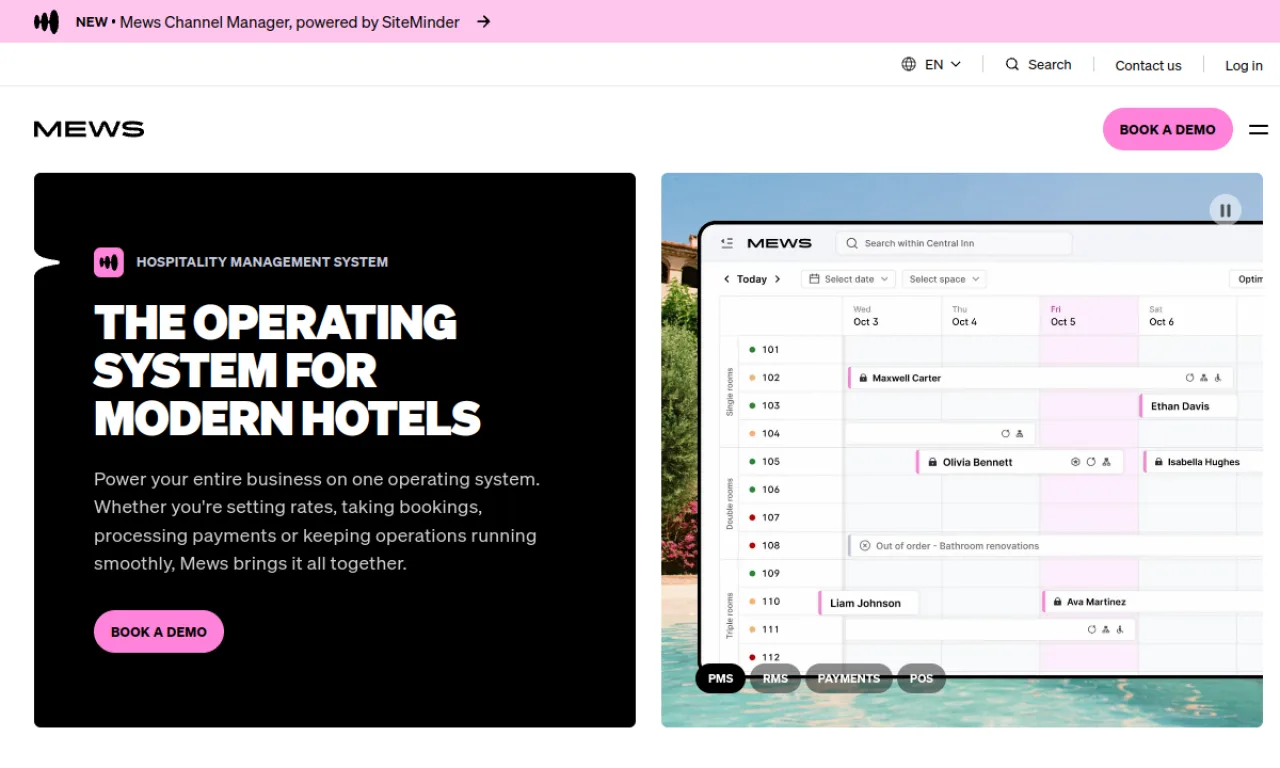Screen dimensions: 1280x768
Task: Click the Search magnifier icon
Action: (x=1012, y=64)
